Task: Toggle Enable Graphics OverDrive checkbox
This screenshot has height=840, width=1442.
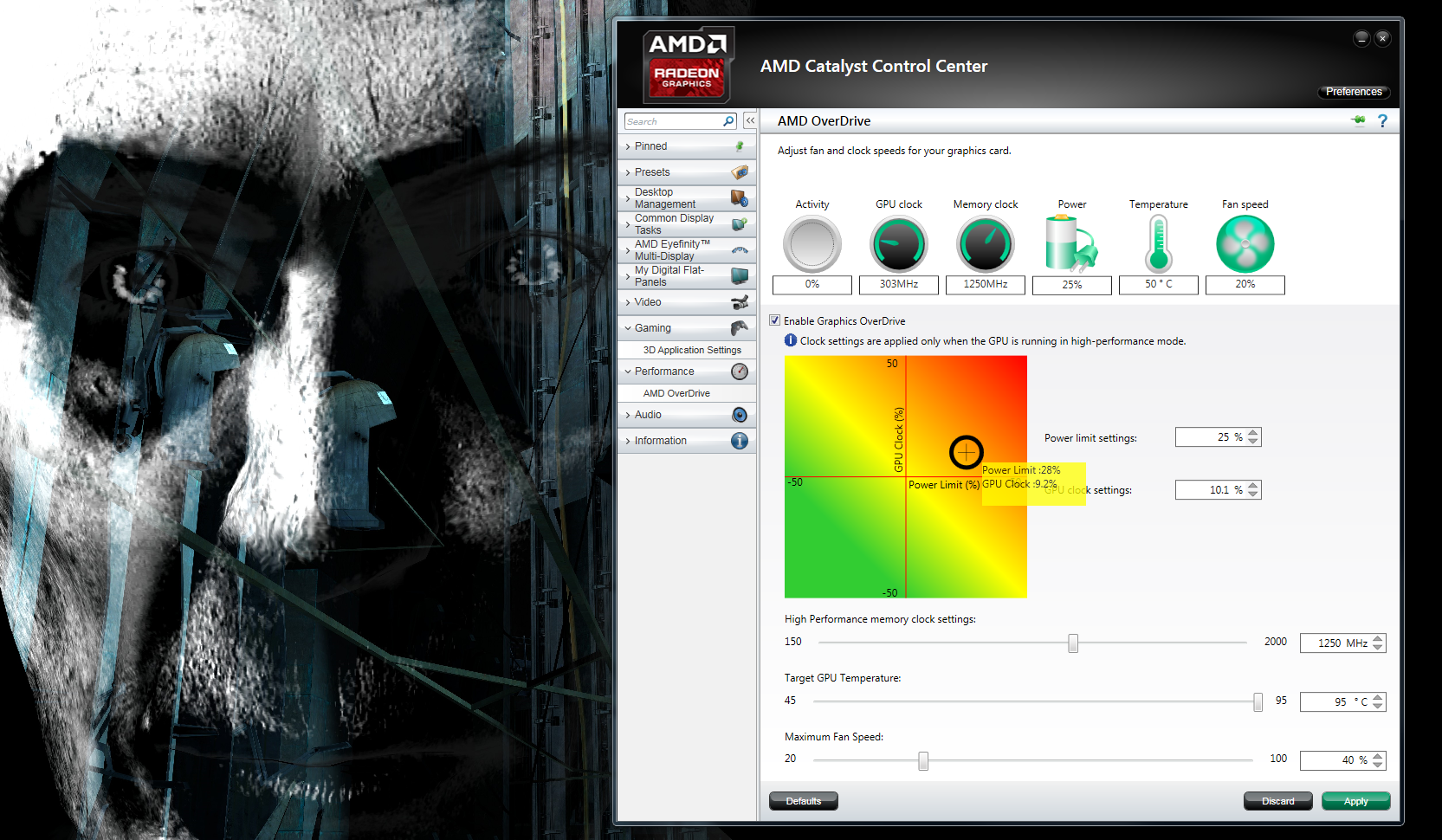Action: 775,320
